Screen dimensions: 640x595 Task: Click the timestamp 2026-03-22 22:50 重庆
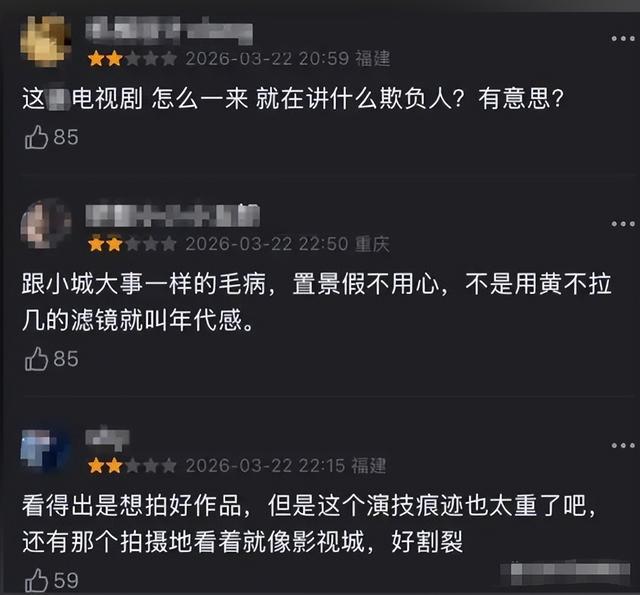[x=288, y=244]
